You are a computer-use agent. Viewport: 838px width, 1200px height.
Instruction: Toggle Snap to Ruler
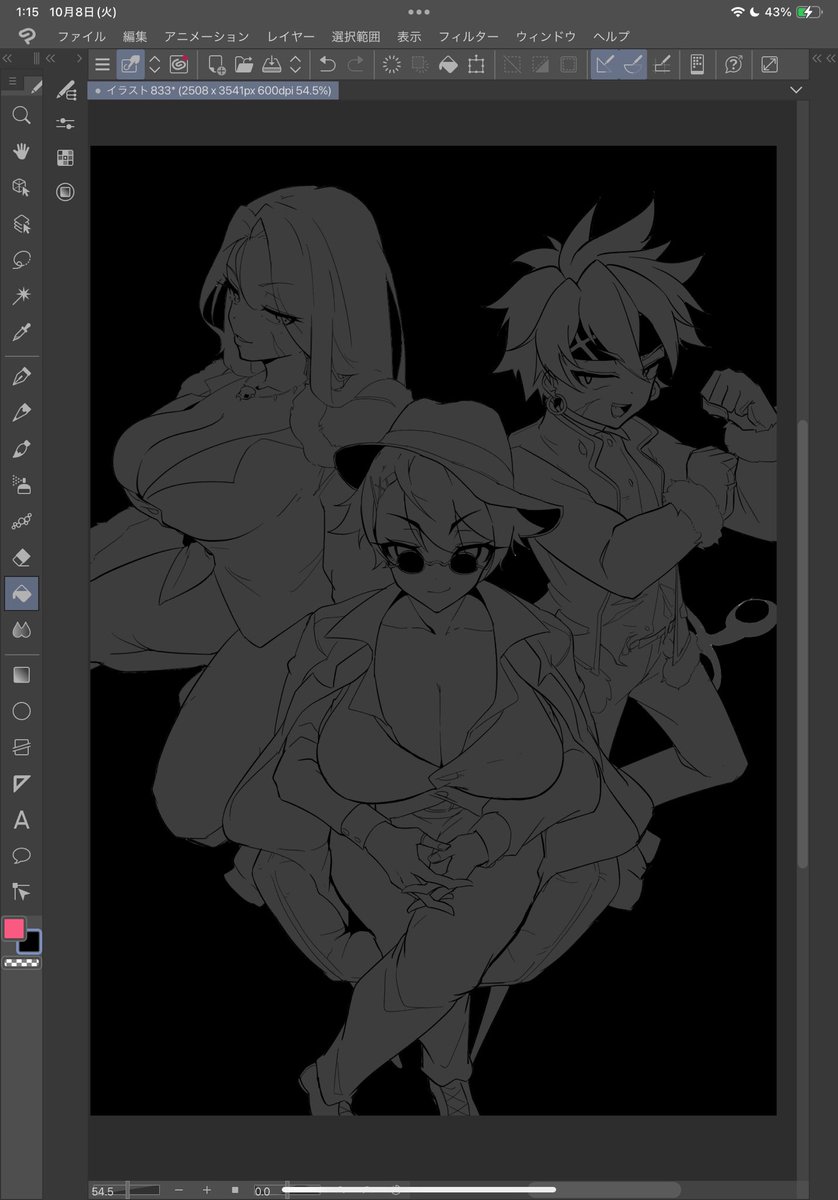pos(604,65)
